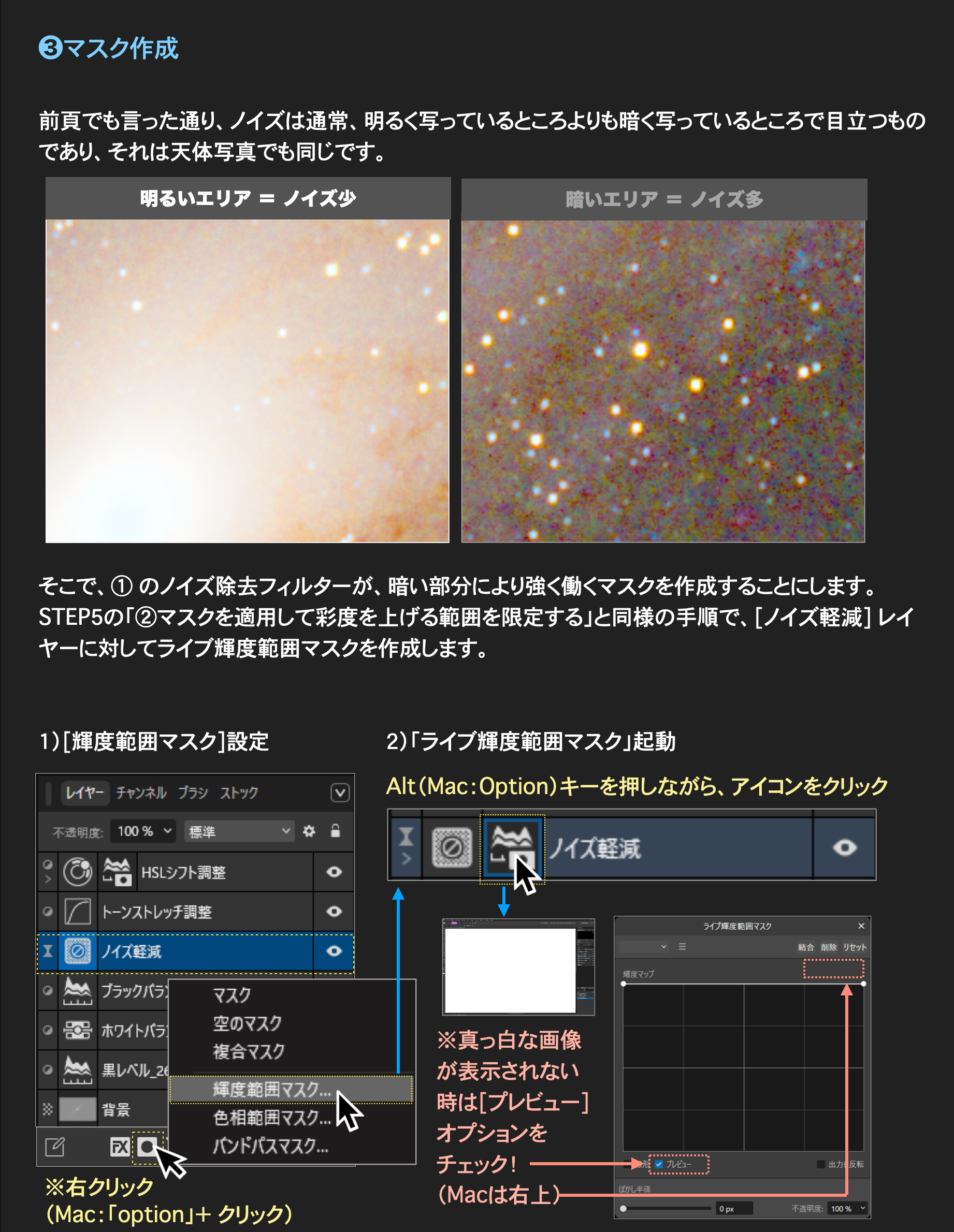
Task: Enable the 出力を反転 checkbox
Action: point(821,1164)
